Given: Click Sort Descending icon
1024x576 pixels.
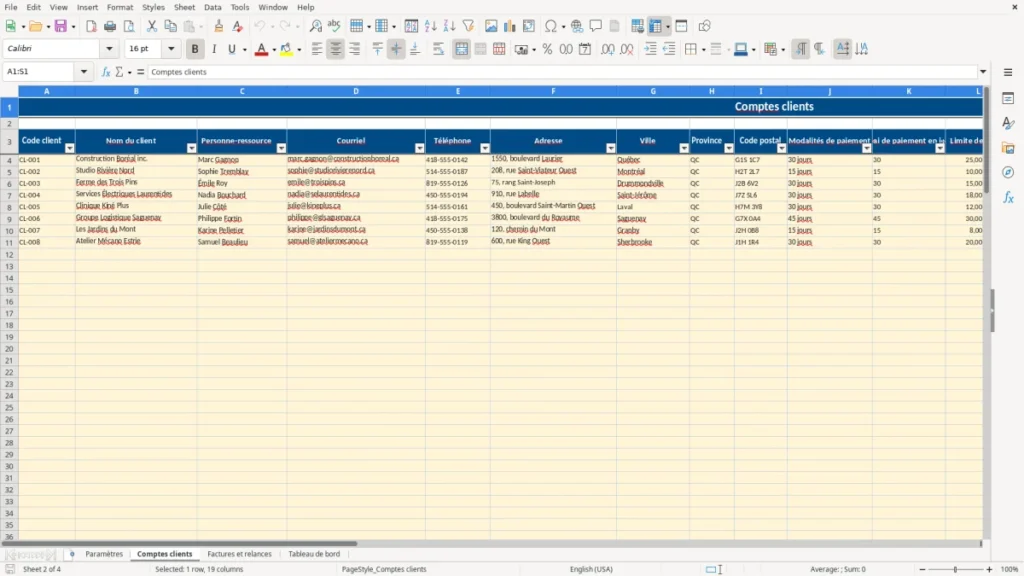Looking at the screenshot, I should [x=449, y=26].
